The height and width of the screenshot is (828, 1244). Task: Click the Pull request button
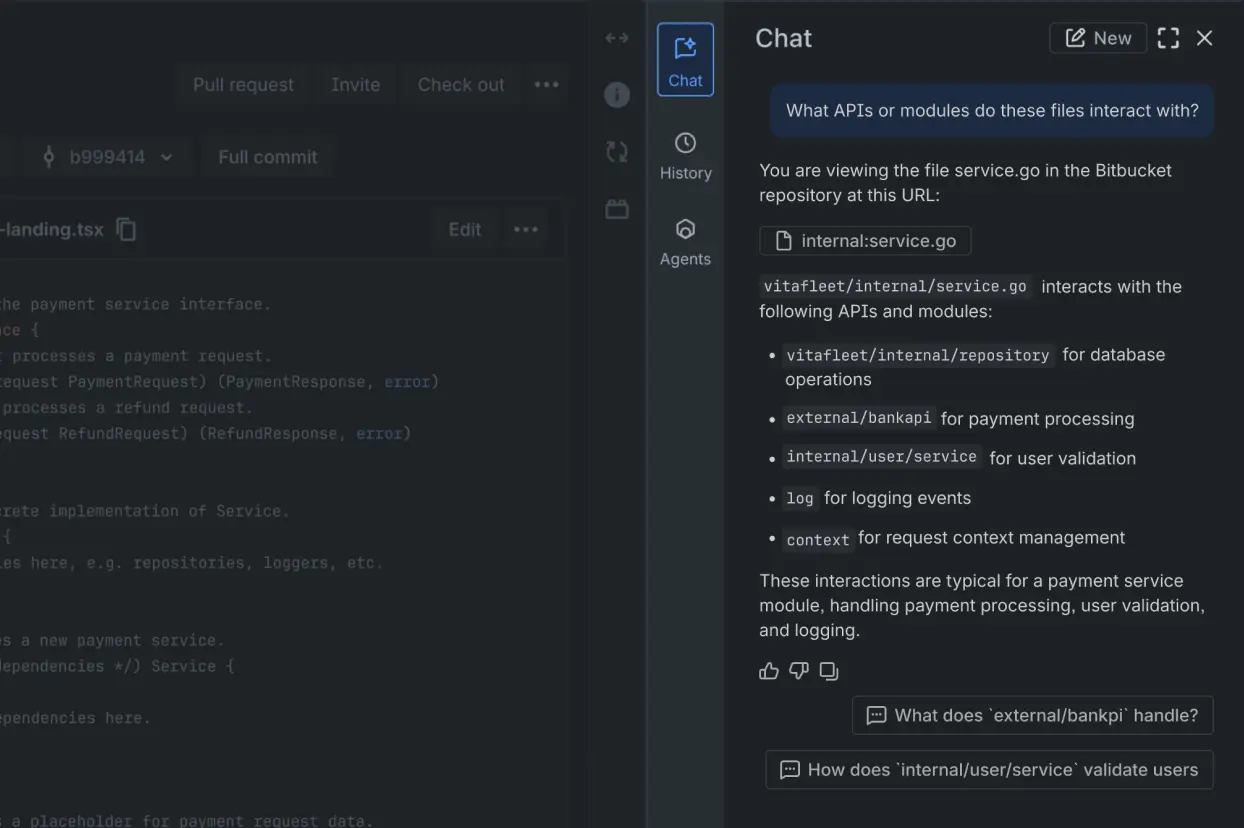(x=243, y=85)
